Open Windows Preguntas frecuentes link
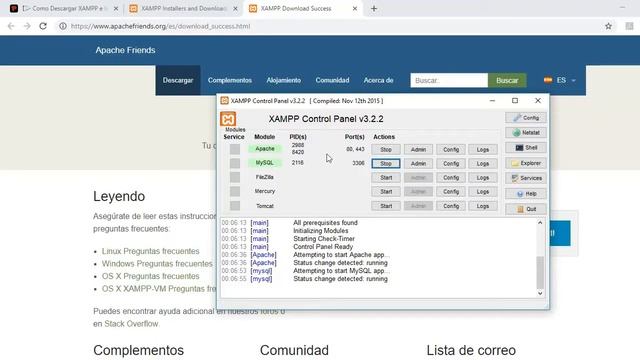The height and width of the screenshot is (360, 640). (x=157, y=264)
